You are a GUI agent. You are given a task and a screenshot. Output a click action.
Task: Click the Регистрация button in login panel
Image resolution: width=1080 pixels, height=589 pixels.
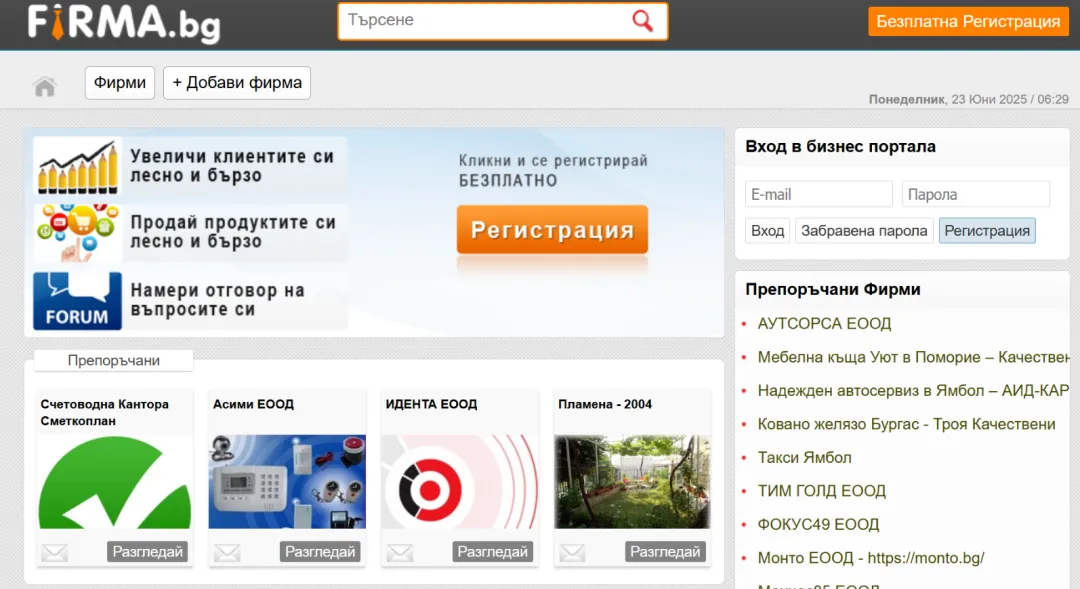pos(987,231)
